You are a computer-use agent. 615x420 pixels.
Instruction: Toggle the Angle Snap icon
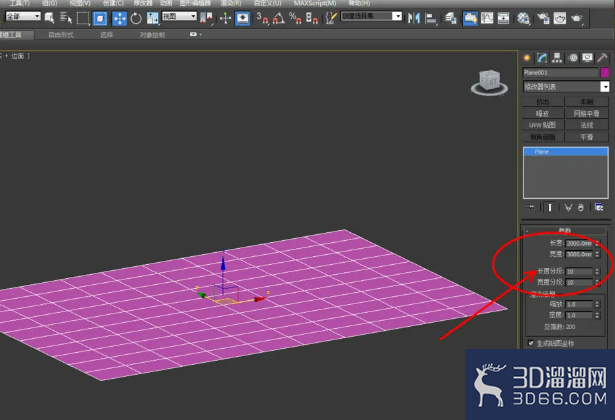point(278,18)
